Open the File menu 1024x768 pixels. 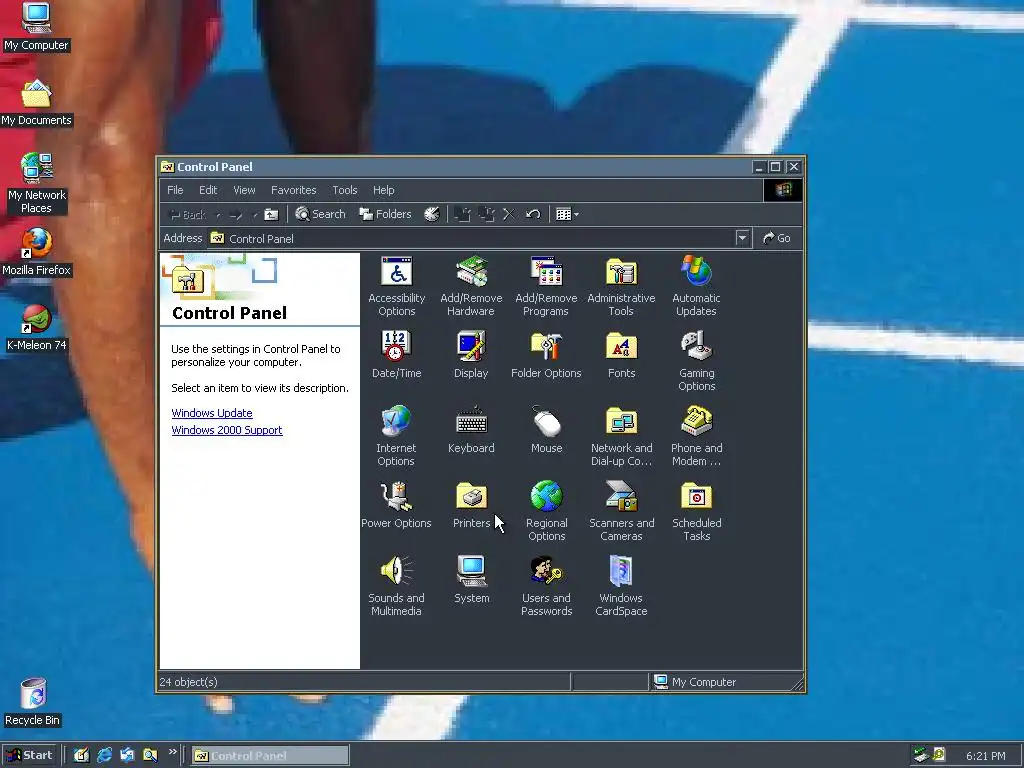[x=175, y=190]
